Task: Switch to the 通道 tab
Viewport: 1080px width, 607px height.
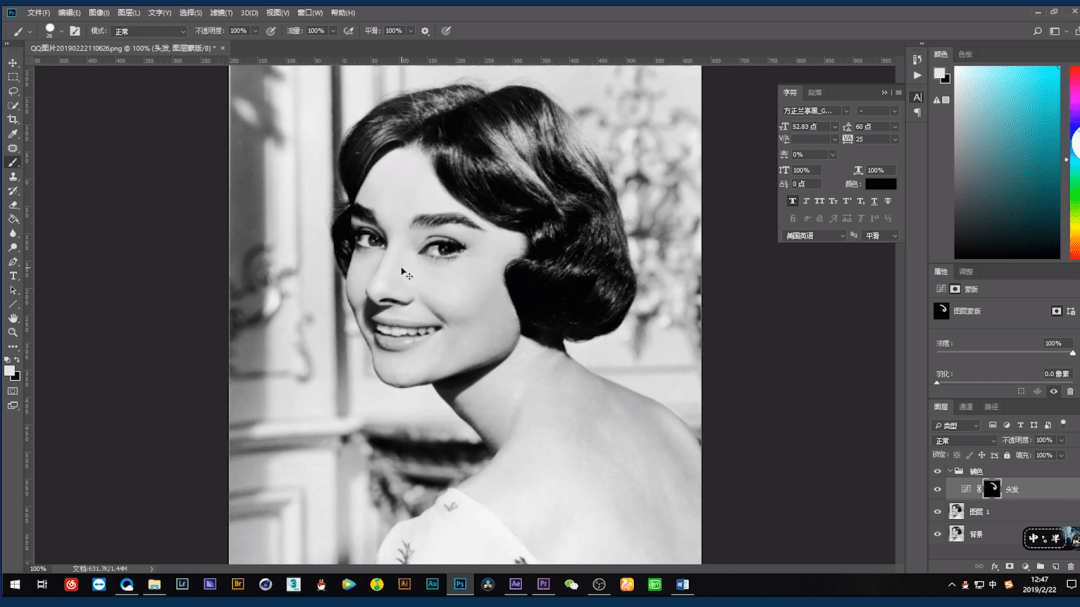Action: point(966,407)
